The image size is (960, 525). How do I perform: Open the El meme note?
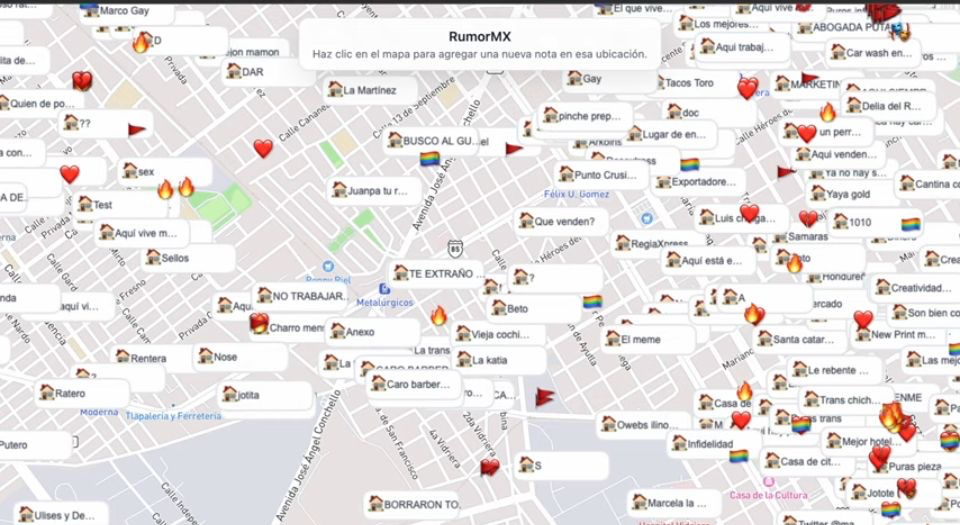648,338
